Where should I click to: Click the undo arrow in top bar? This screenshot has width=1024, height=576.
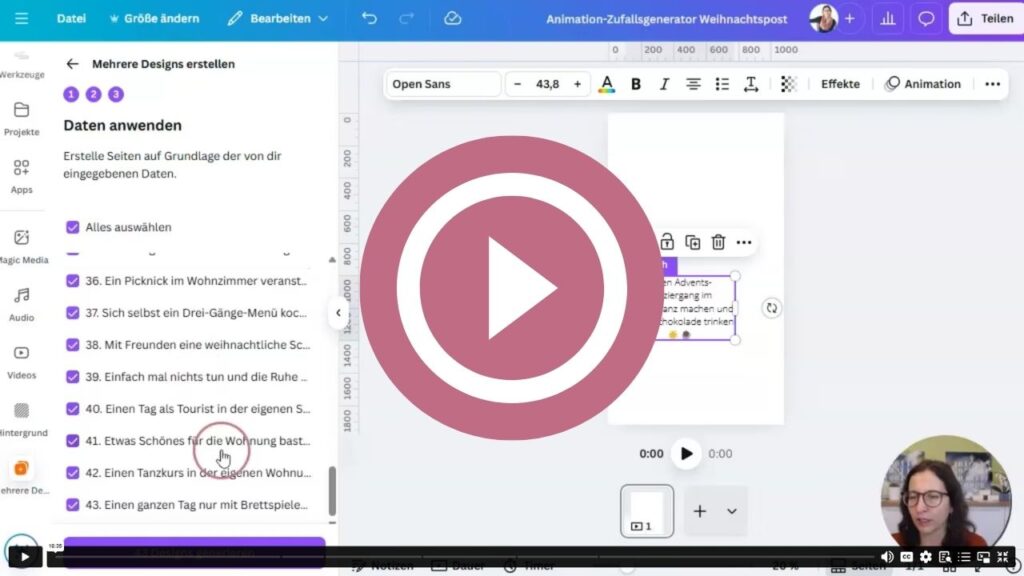tap(369, 18)
